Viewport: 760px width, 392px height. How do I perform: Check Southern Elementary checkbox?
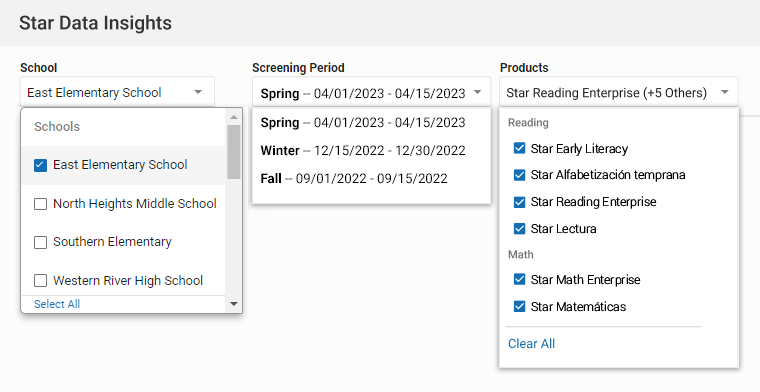(x=40, y=242)
